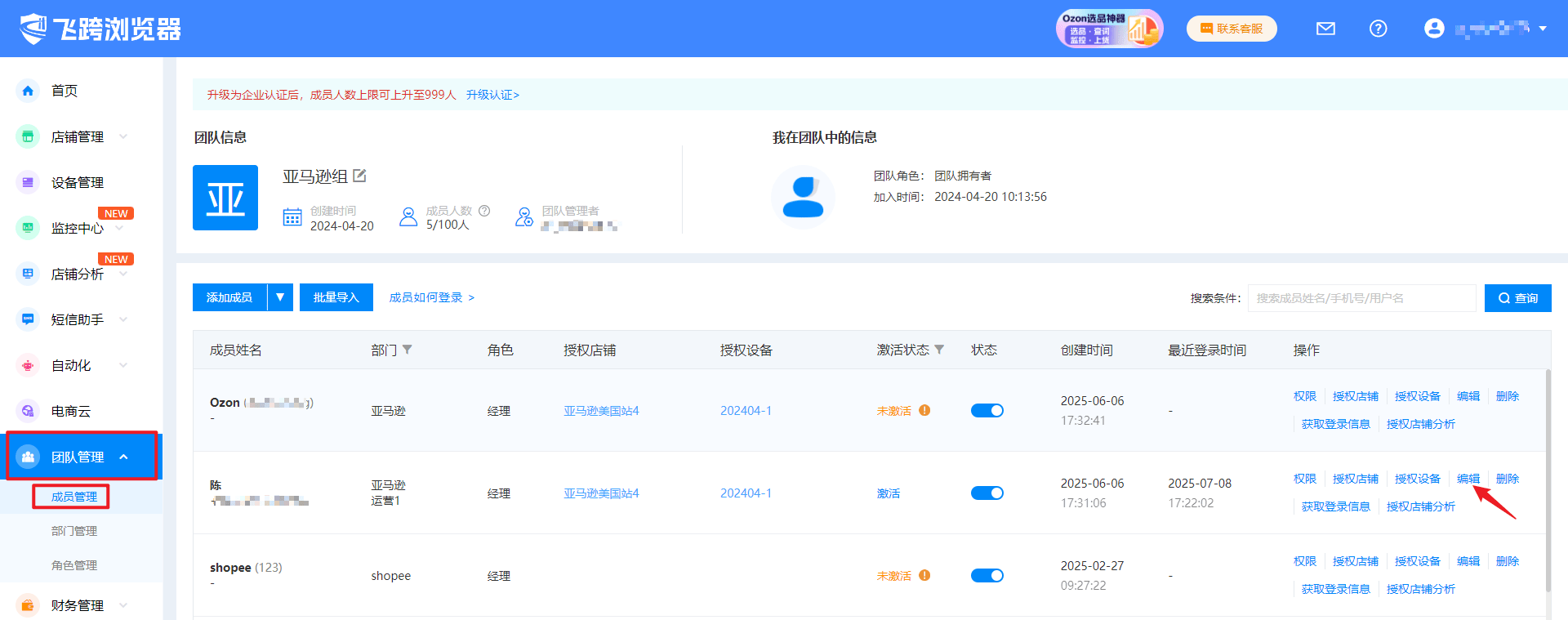The height and width of the screenshot is (620, 1568).
Task: Open the add member dropdown arrow
Action: (280, 297)
